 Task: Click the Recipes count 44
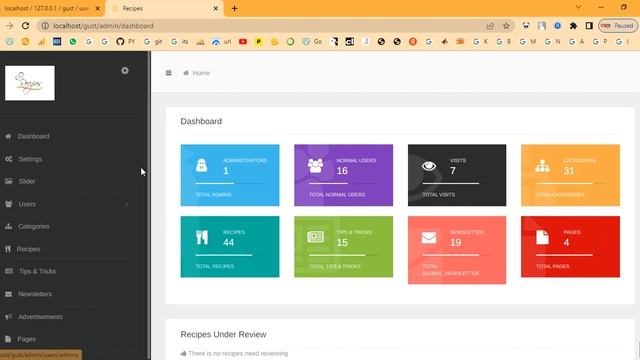click(x=229, y=242)
